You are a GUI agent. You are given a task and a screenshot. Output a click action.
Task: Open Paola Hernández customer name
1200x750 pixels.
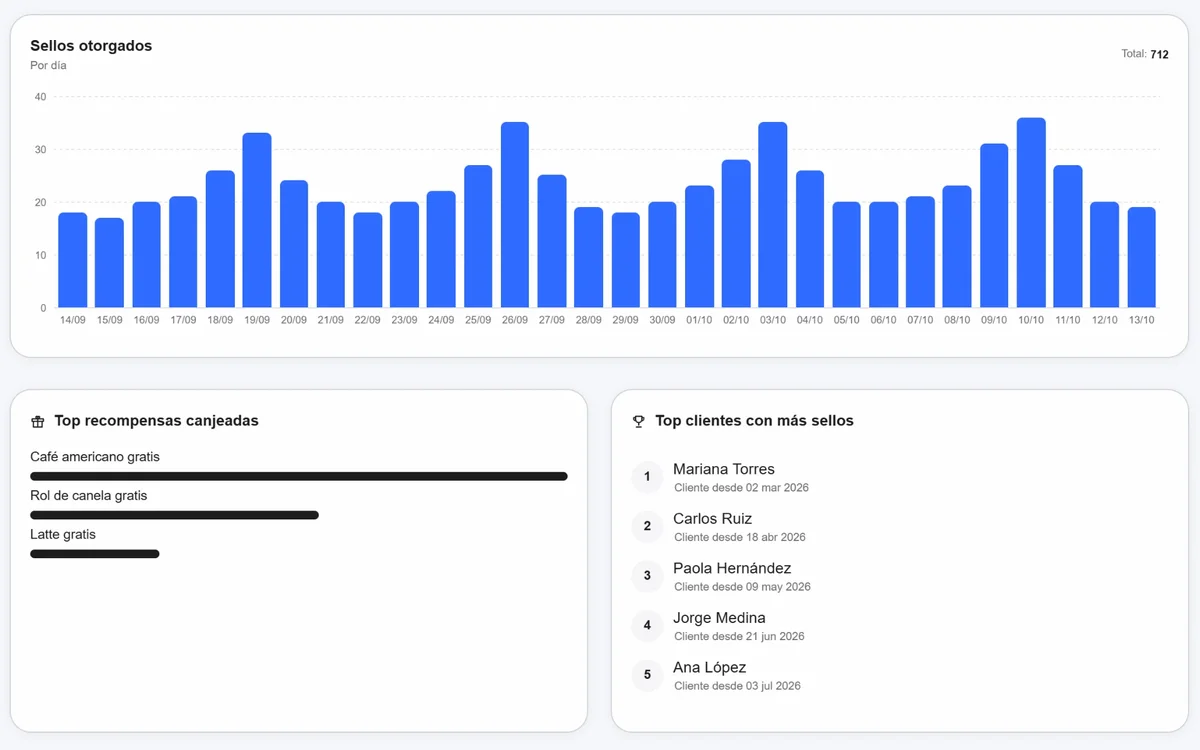[732, 568]
